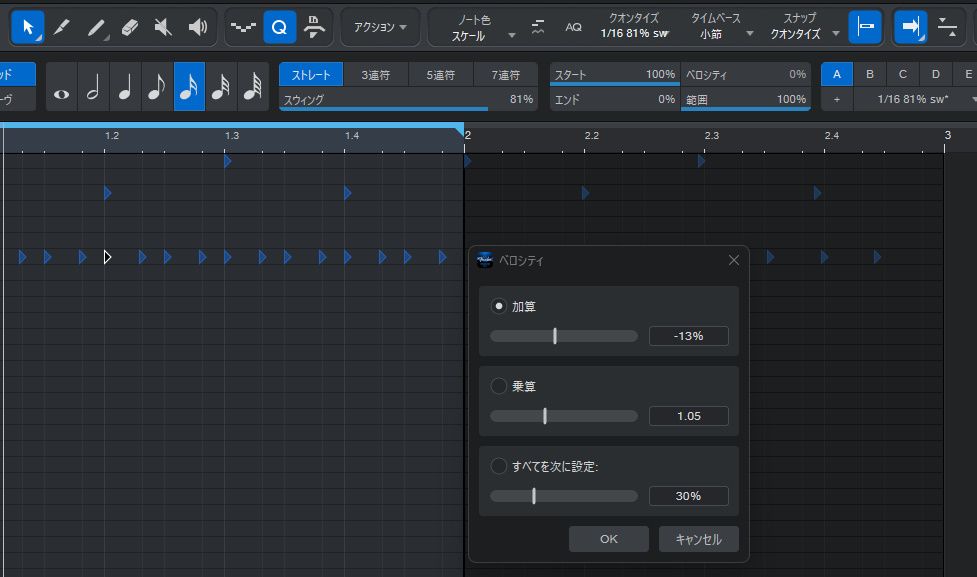Toggle the Quantize panel Q button
This screenshot has width=977, height=577.
279,27
